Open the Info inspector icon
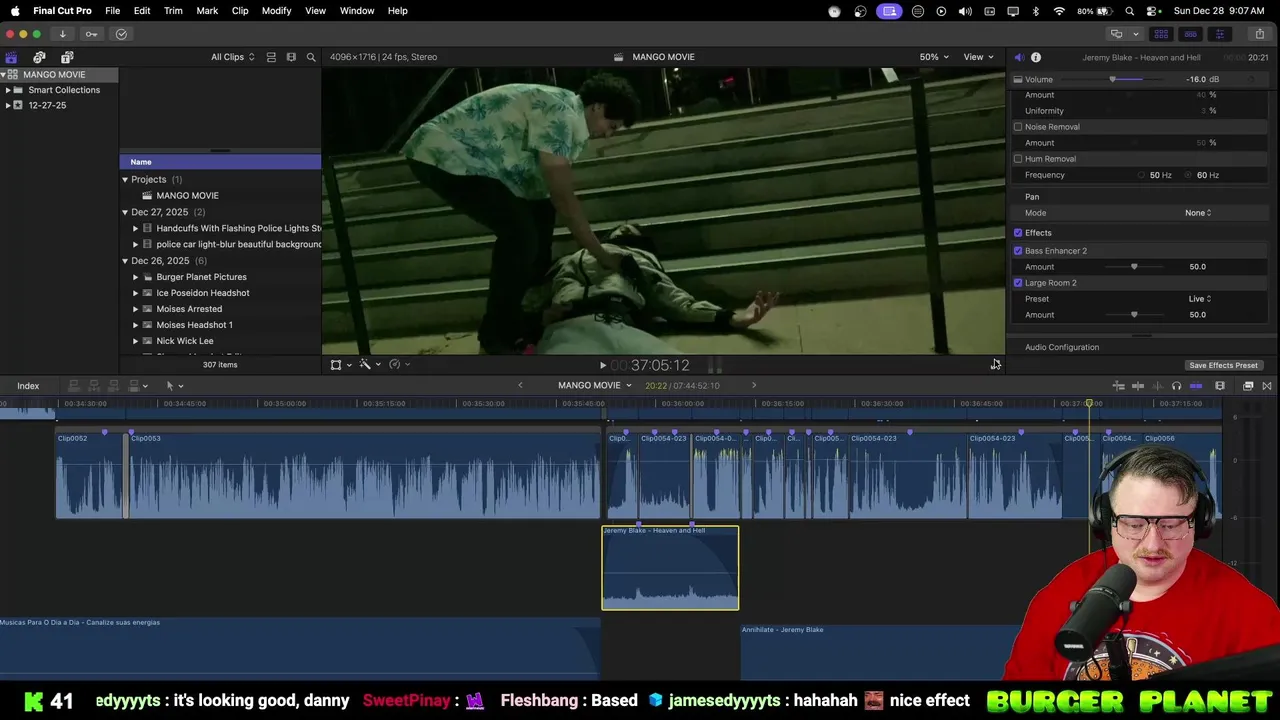Screen dimensions: 1280x720 1036,57
